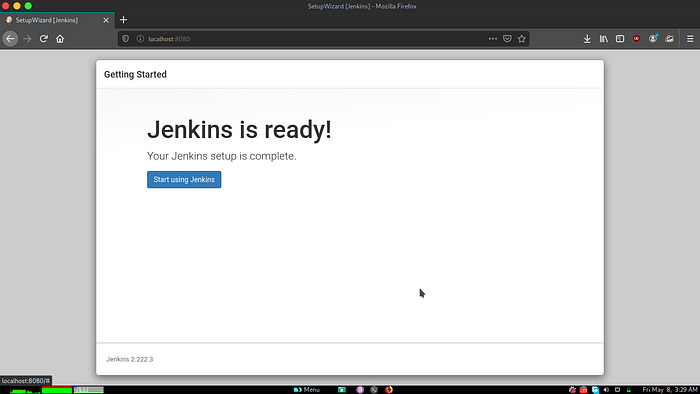Screen dimensions: 700x394
Task: Open the Library icon in toolbar
Action: click(x=604, y=39)
